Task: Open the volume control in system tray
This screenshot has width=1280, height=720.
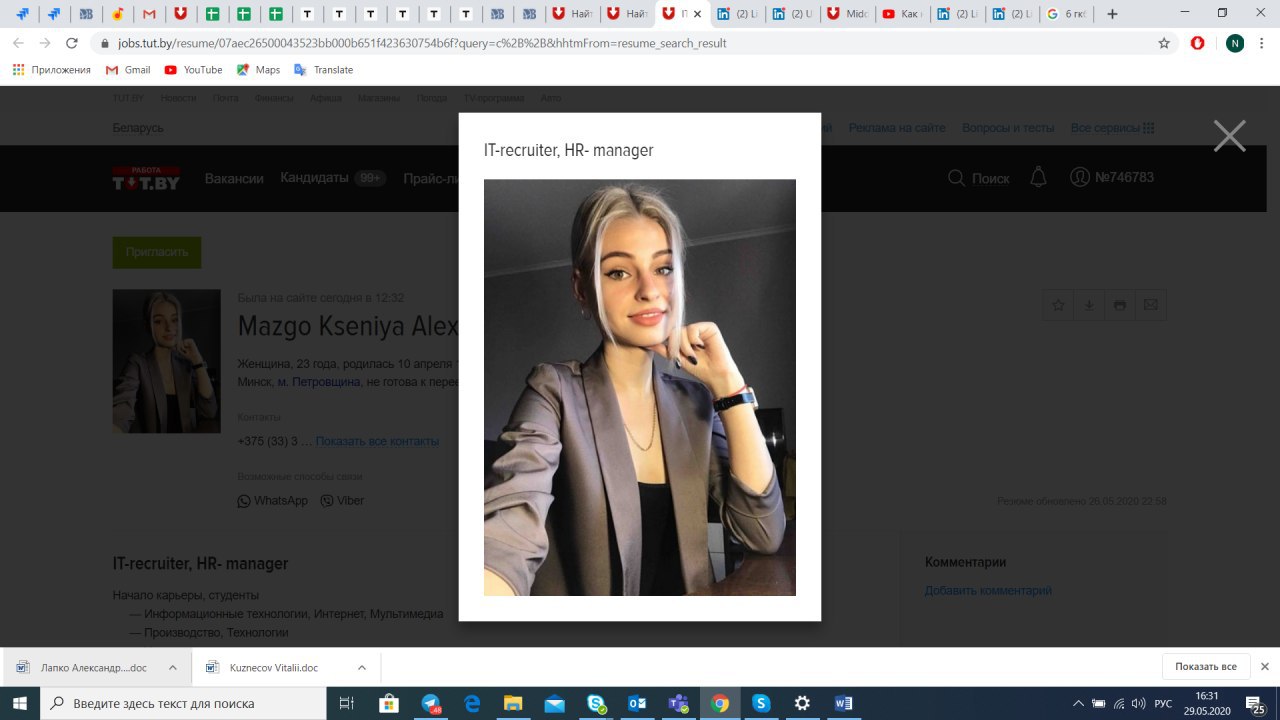Action: click(x=1139, y=703)
